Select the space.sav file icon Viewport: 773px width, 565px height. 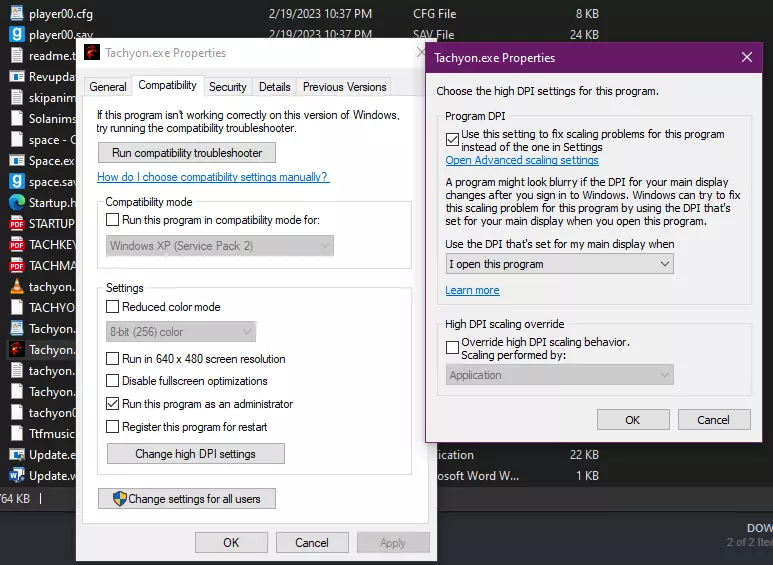17,181
